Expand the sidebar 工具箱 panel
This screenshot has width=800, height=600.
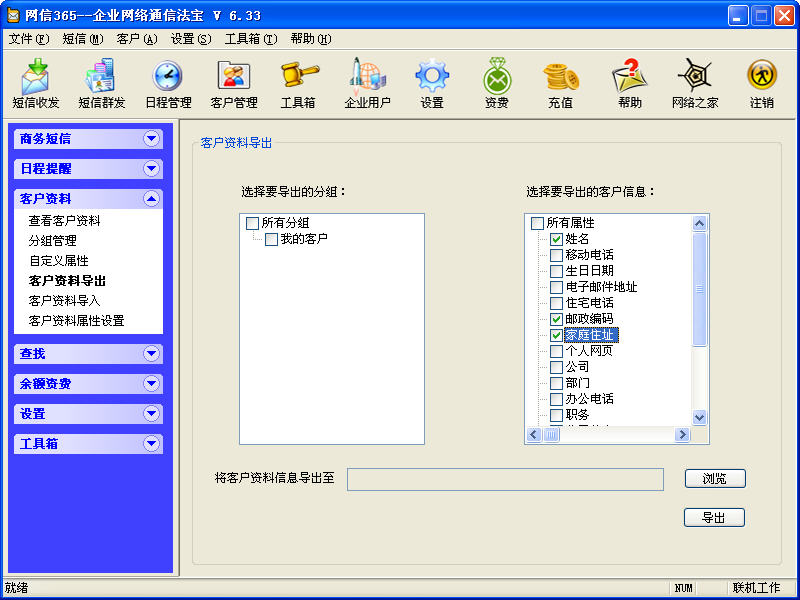(x=152, y=444)
